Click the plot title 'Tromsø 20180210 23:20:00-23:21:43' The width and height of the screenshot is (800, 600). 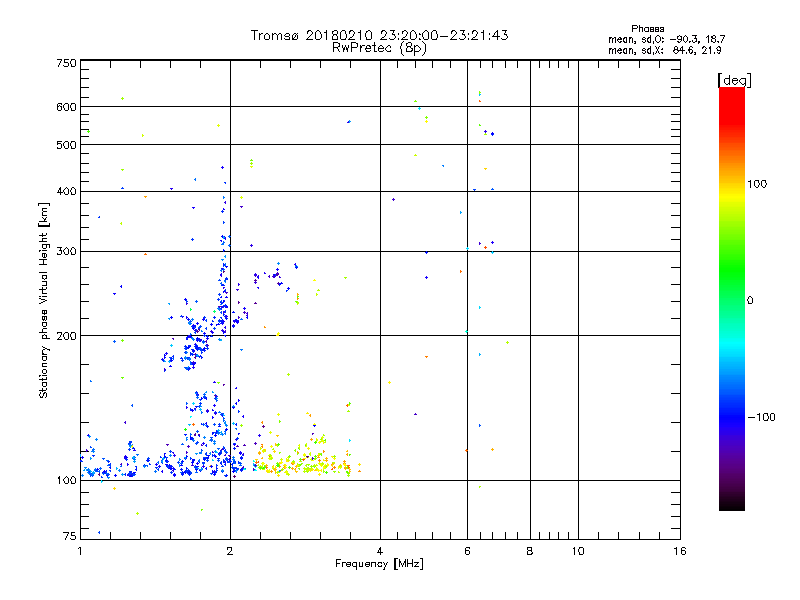tap(379, 35)
